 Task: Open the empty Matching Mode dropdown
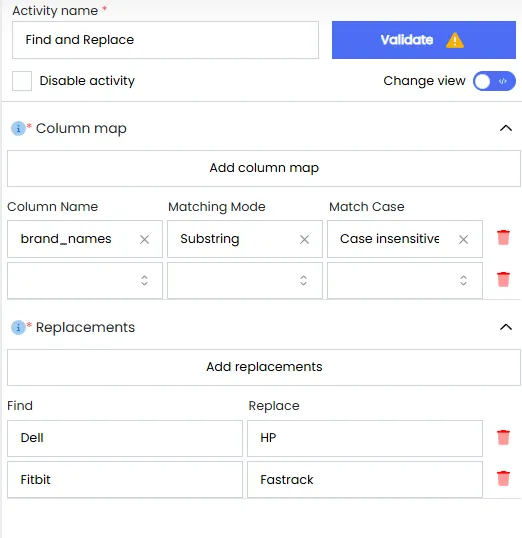point(245,280)
